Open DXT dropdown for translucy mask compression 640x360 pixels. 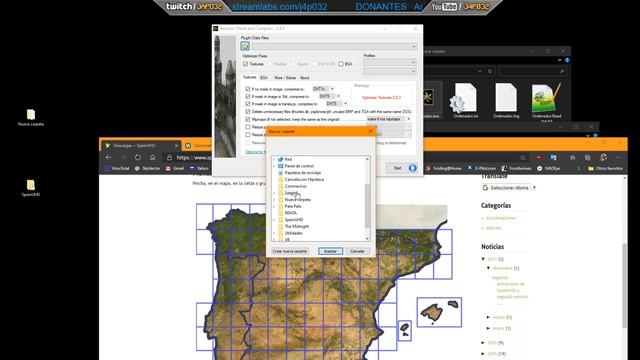click(345, 104)
